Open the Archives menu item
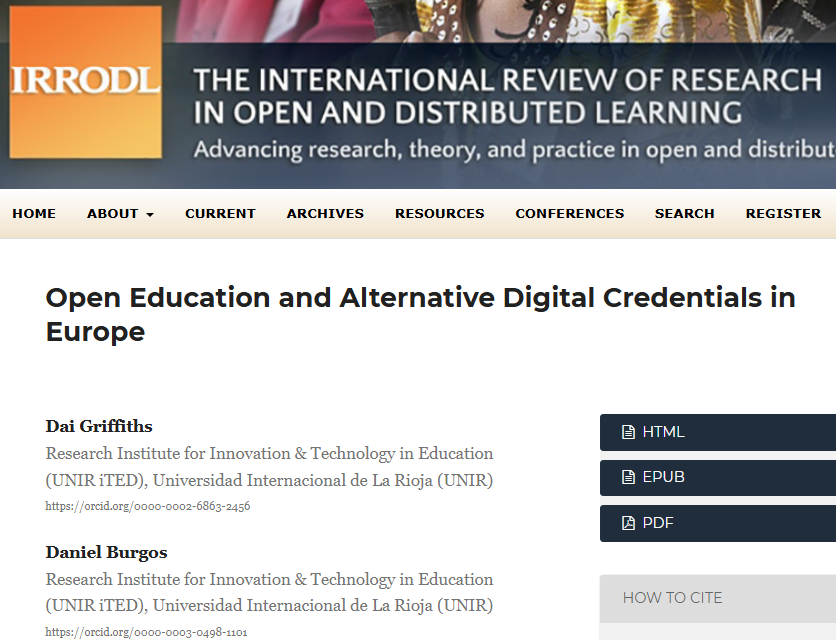Screen dimensions: 836x640 (x=325, y=214)
